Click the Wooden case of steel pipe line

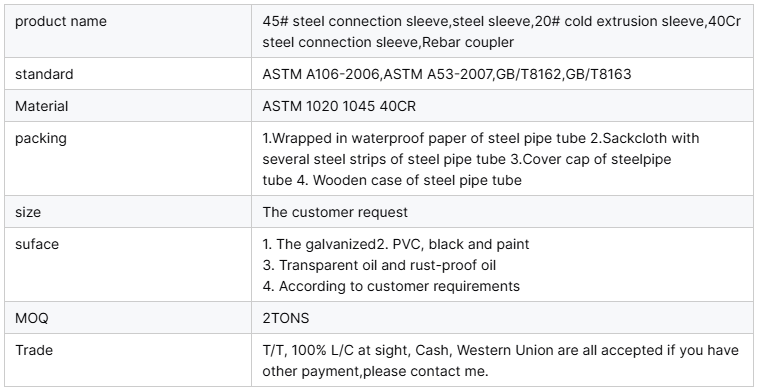pos(392,180)
